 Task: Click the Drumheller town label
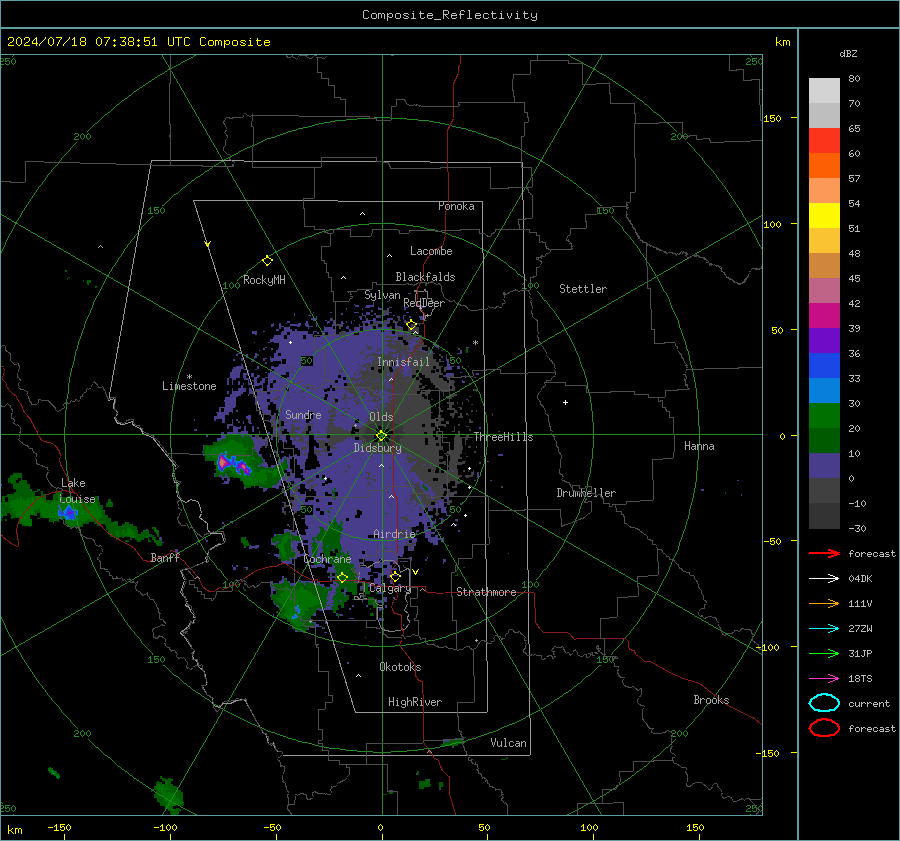coord(586,493)
